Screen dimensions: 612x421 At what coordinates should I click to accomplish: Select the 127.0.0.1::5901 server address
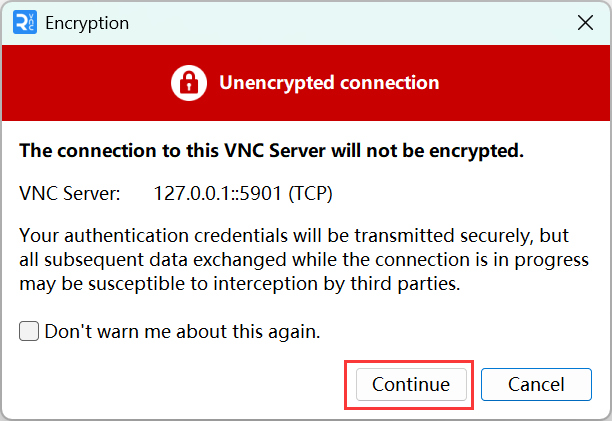pos(217,193)
